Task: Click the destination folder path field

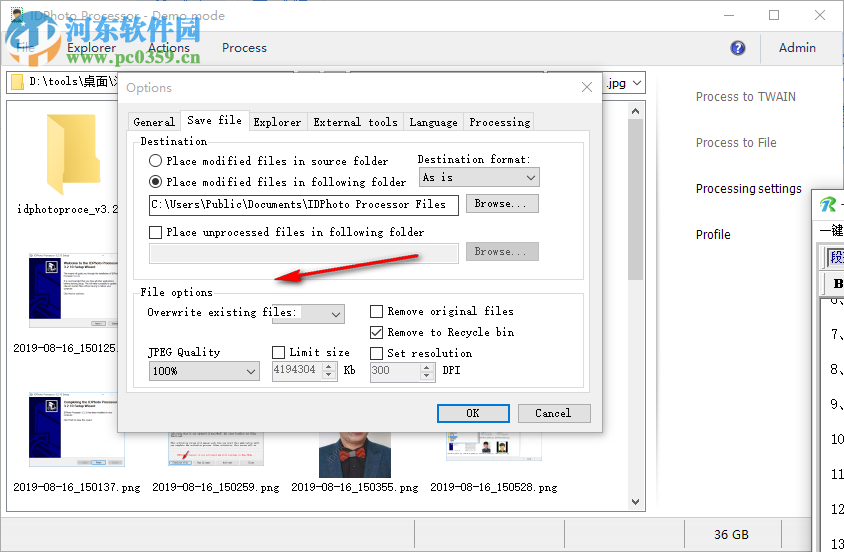Action: tap(304, 205)
